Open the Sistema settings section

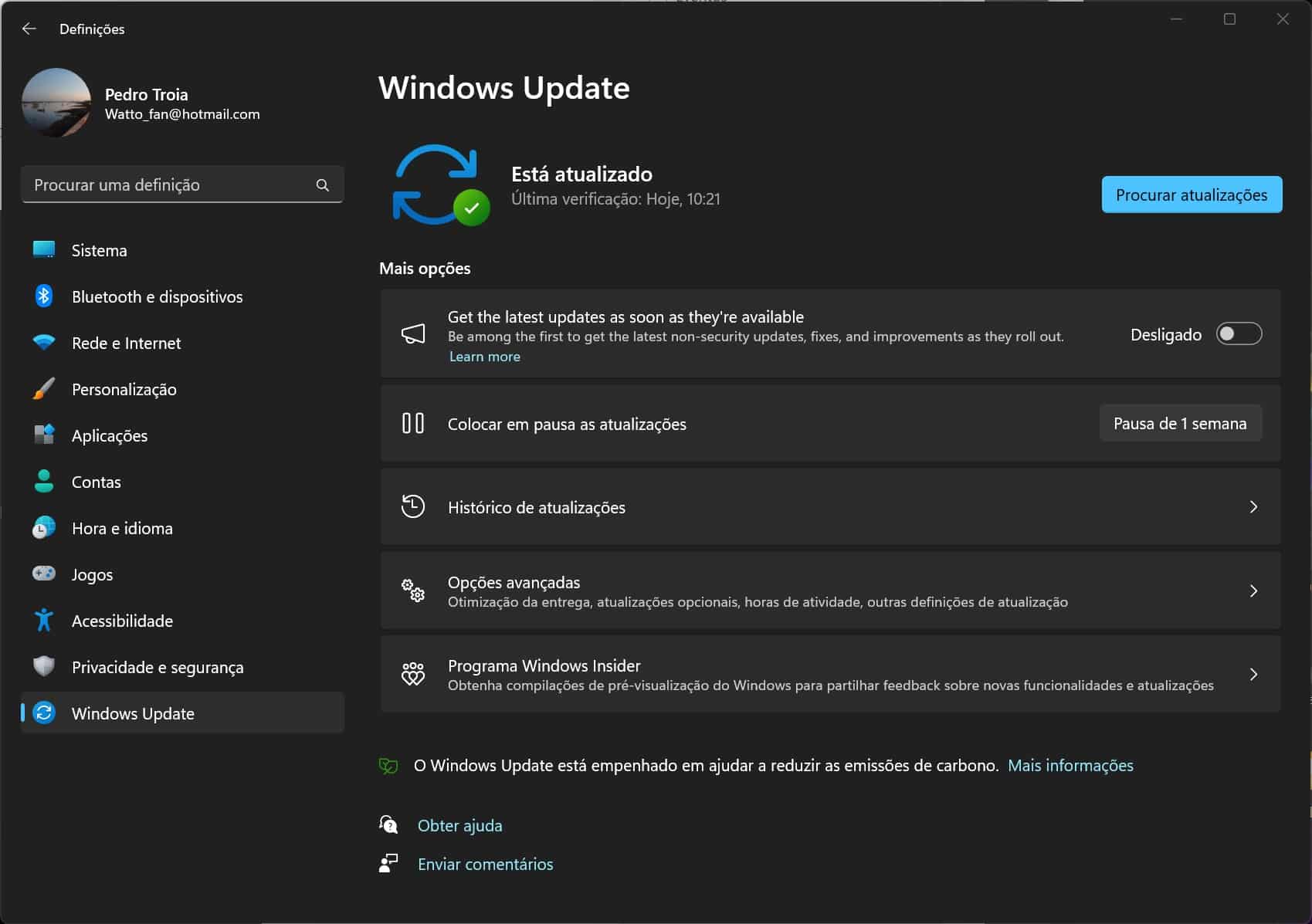(x=99, y=250)
